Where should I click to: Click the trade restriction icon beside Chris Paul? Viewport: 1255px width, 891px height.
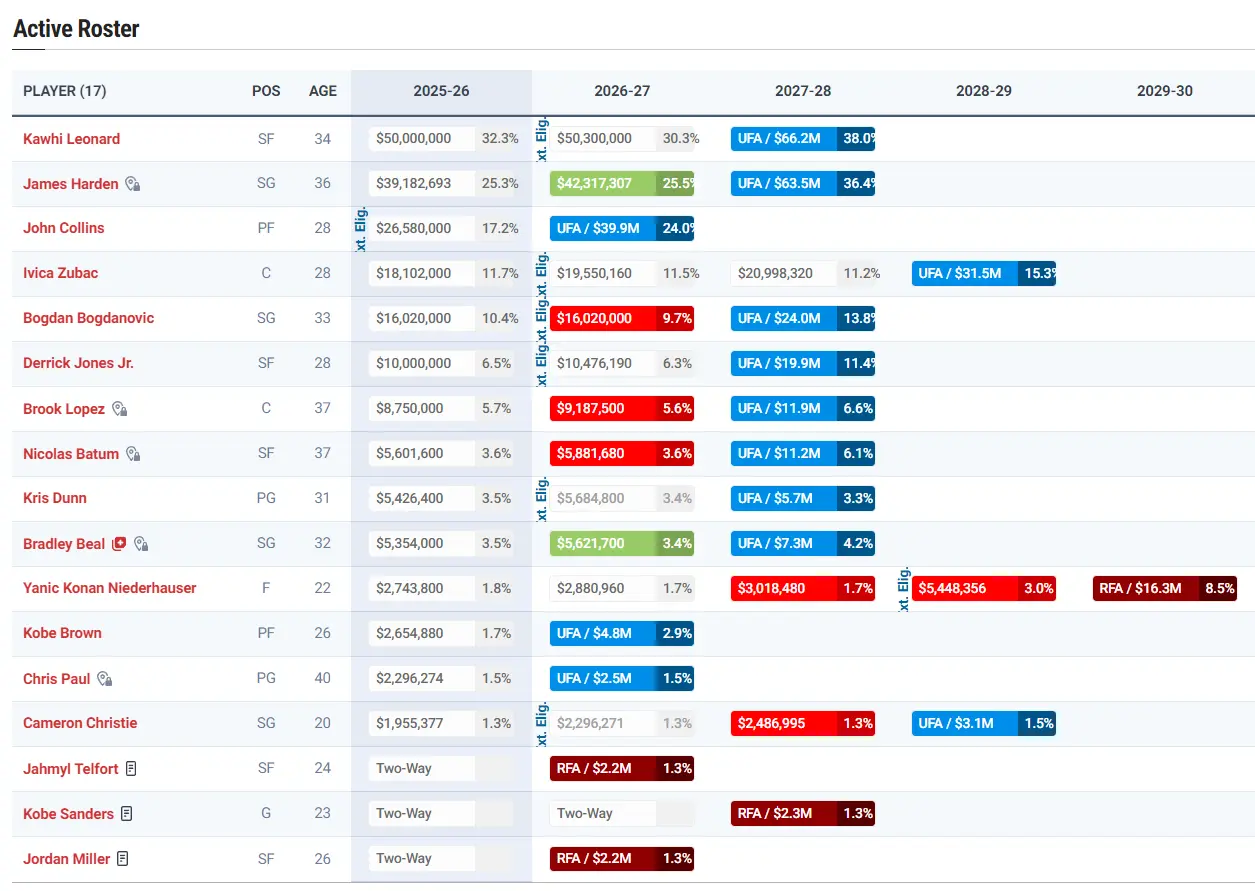point(104,679)
